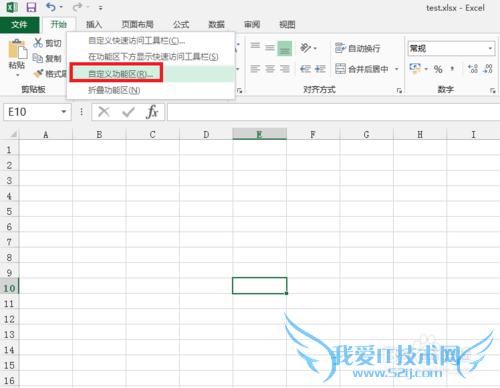Apply percent style format

click(438, 69)
